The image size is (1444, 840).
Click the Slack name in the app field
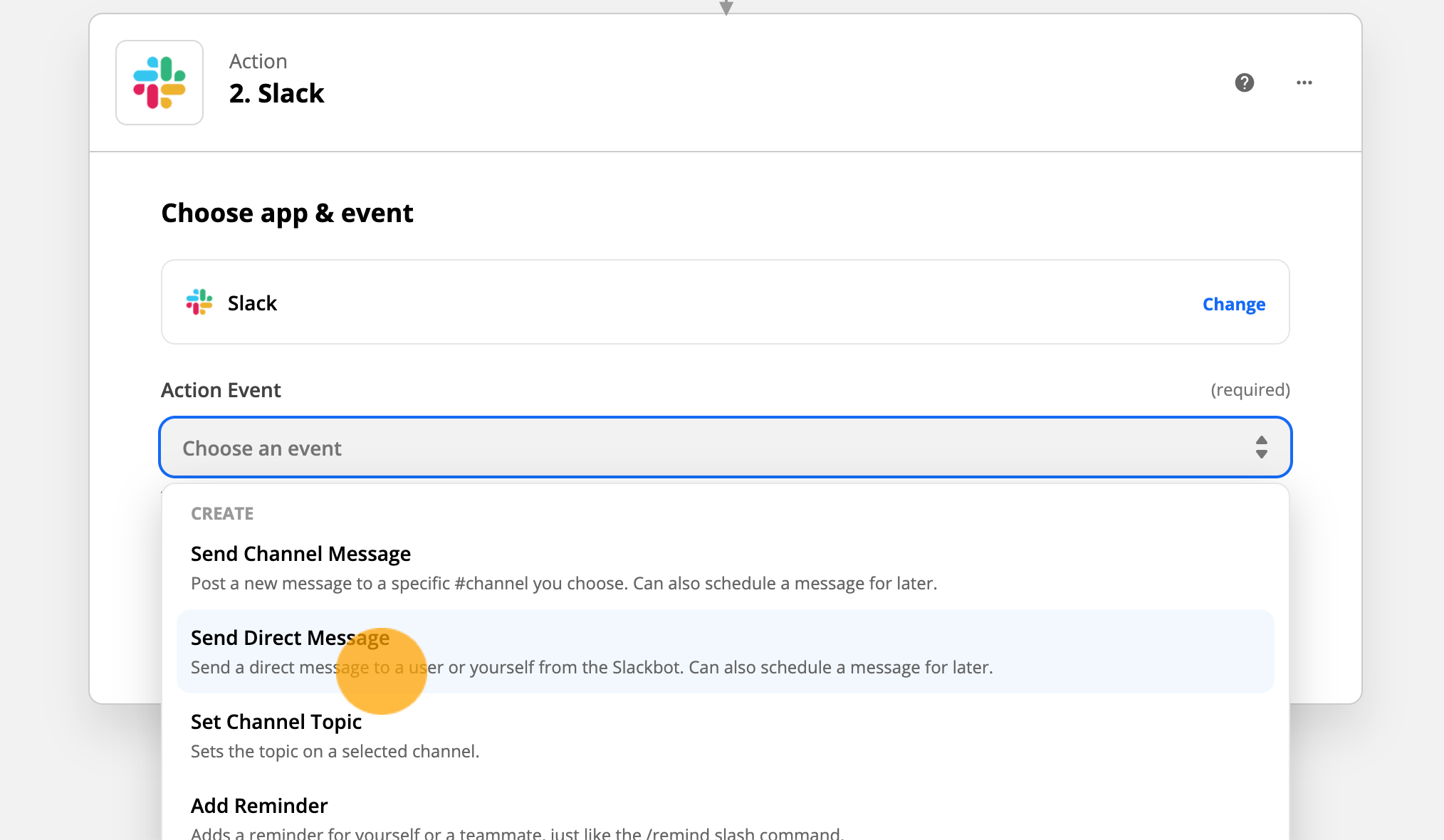pyautogui.click(x=252, y=303)
